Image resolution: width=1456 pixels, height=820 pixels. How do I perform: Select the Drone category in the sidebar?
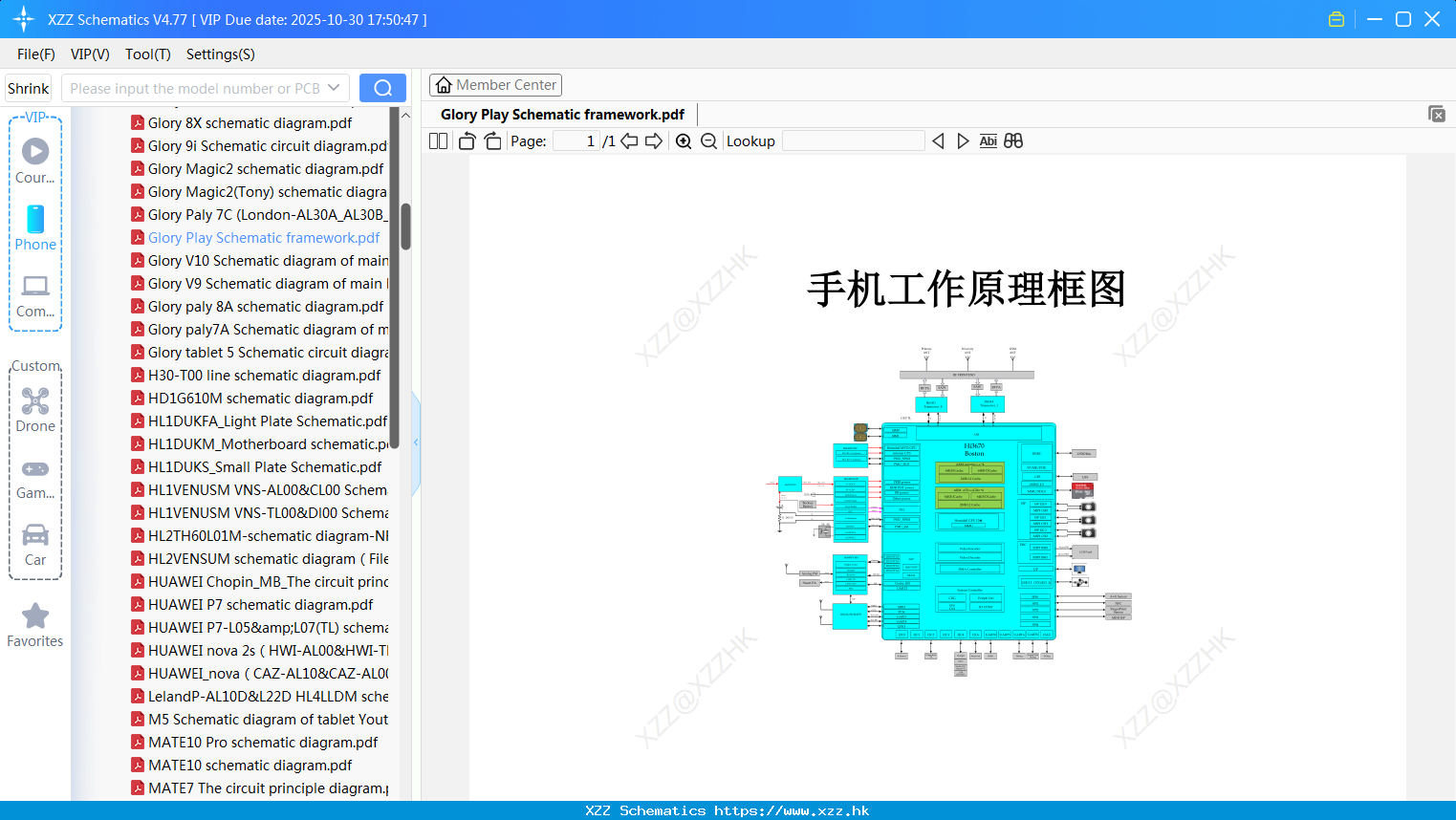click(35, 410)
